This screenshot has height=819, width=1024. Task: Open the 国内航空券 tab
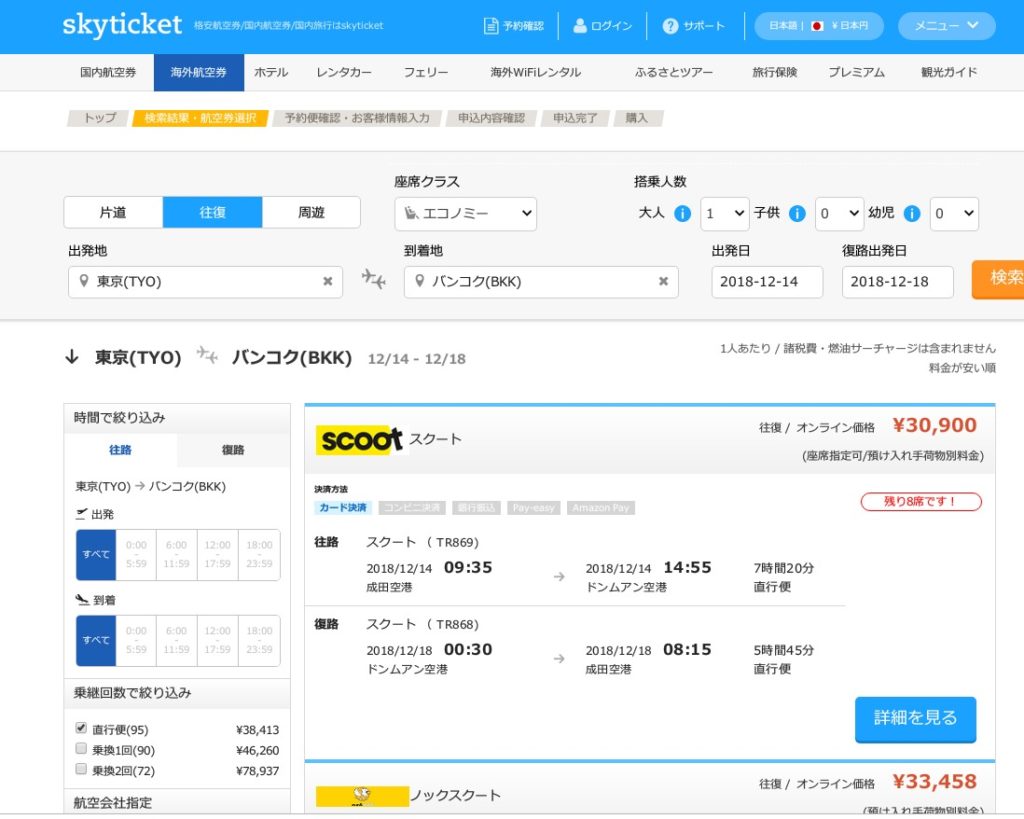tap(108, 72)
